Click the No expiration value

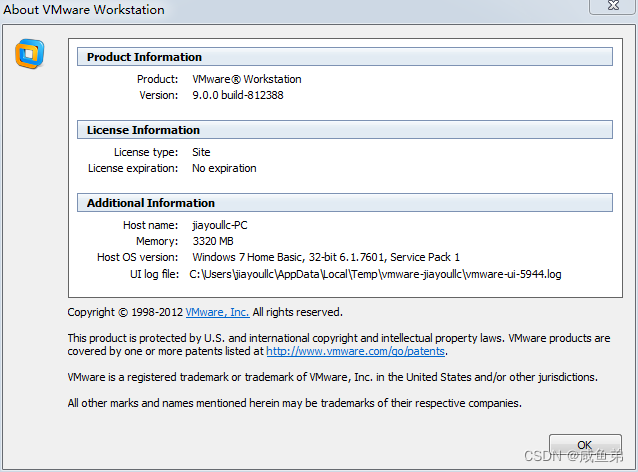[224, 168]
